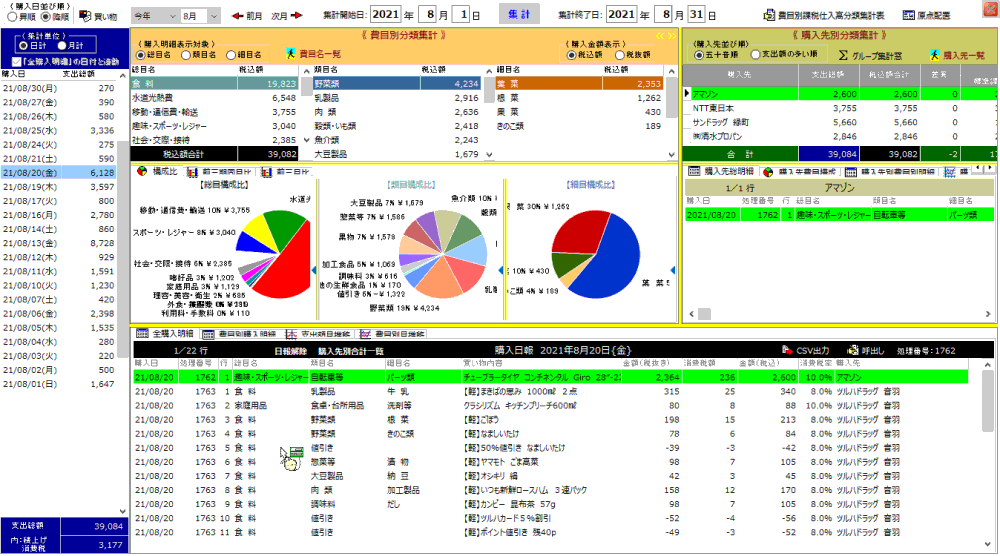Image resolution: width=1000 pixels, height=556 pixels.
Task: Toggle 全購入明細の日付と連動 checkbox
Action: coord(8,61)
